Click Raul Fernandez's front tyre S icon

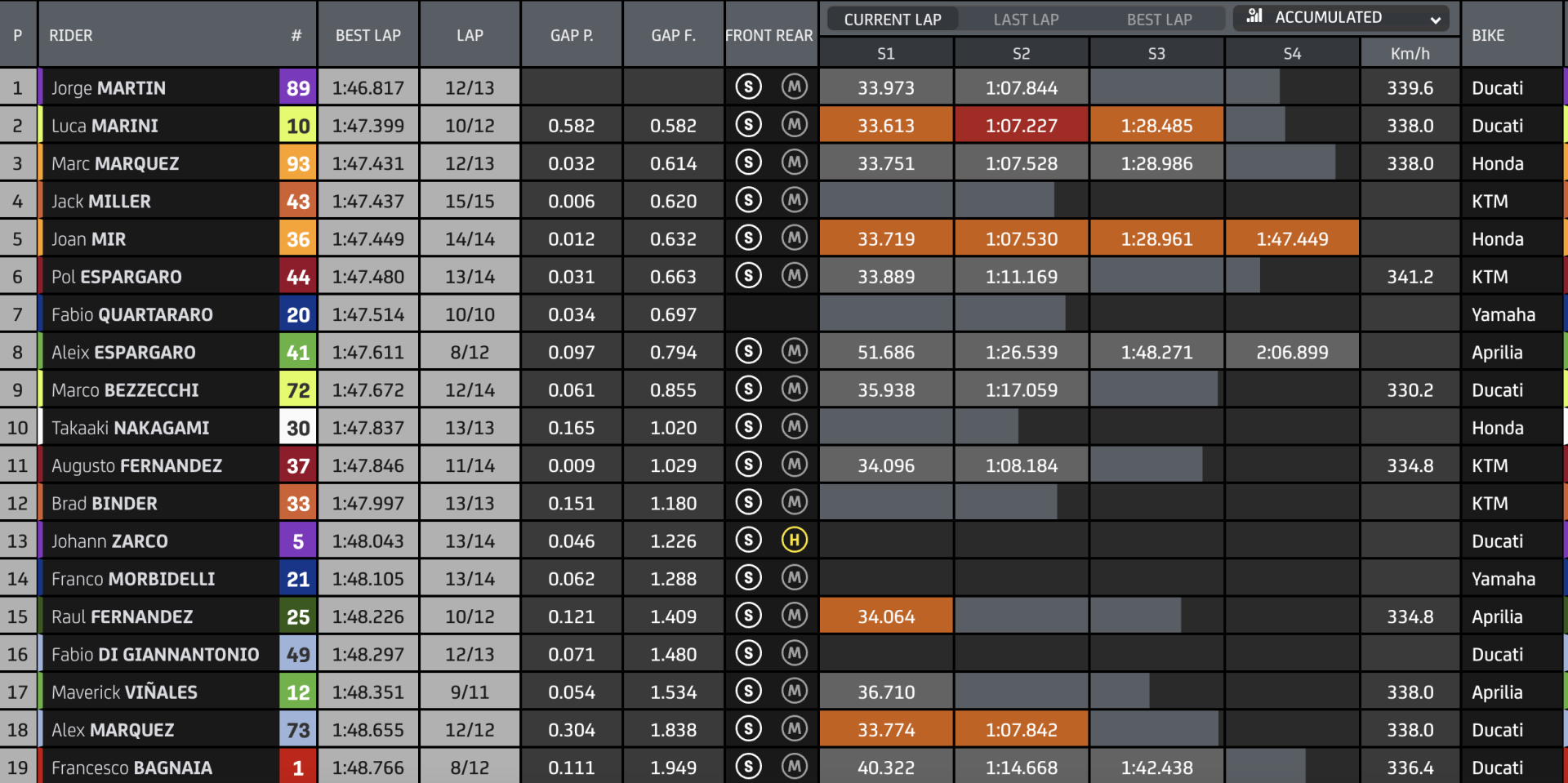[x=748, y=616]
